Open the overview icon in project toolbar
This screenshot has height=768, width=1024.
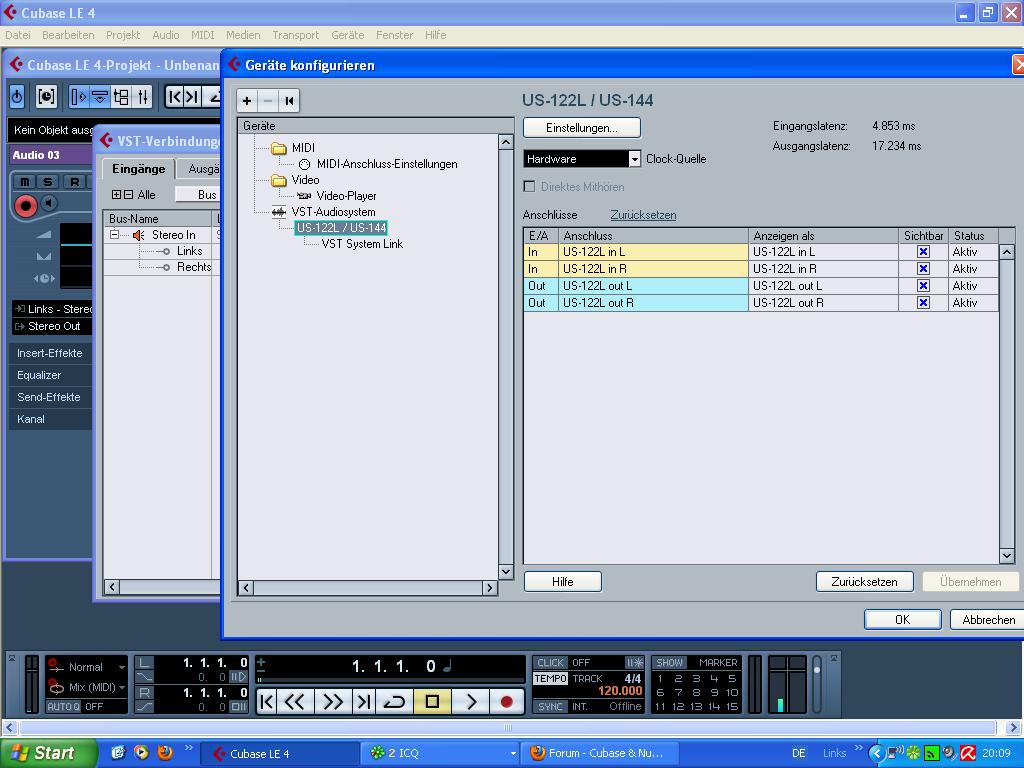[x=121, y=97]
